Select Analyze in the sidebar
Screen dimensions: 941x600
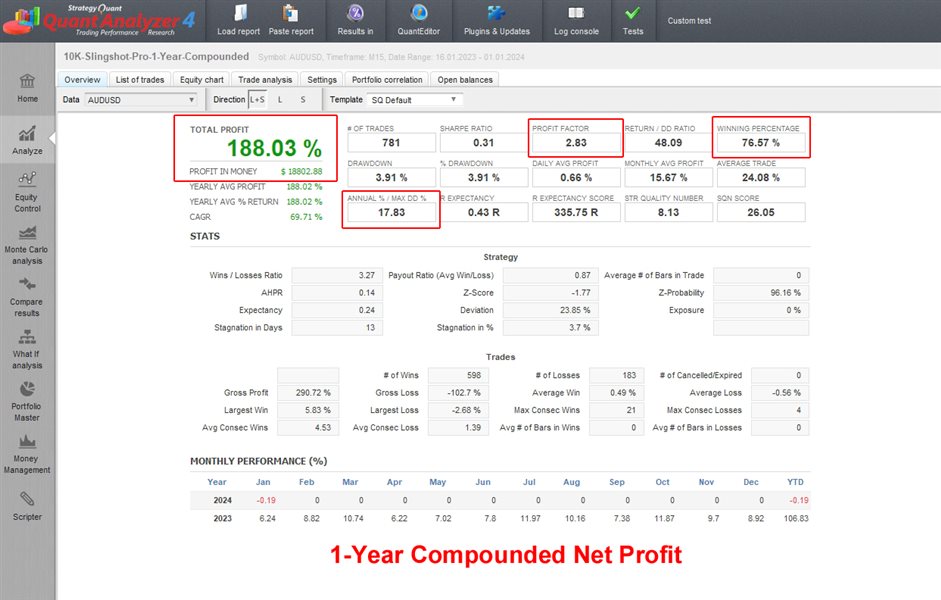[27, 140]
